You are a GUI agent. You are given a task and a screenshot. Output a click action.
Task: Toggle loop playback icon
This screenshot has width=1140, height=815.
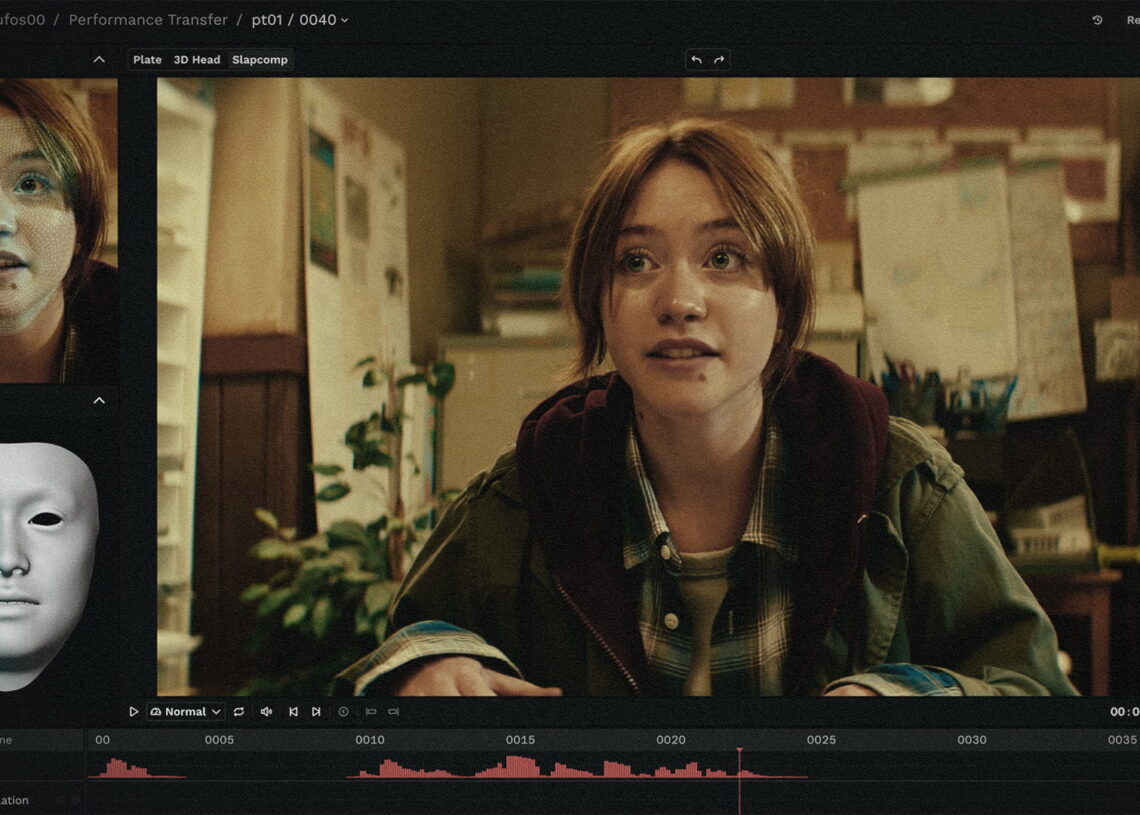pyautogui.click(x=239, y=712)
